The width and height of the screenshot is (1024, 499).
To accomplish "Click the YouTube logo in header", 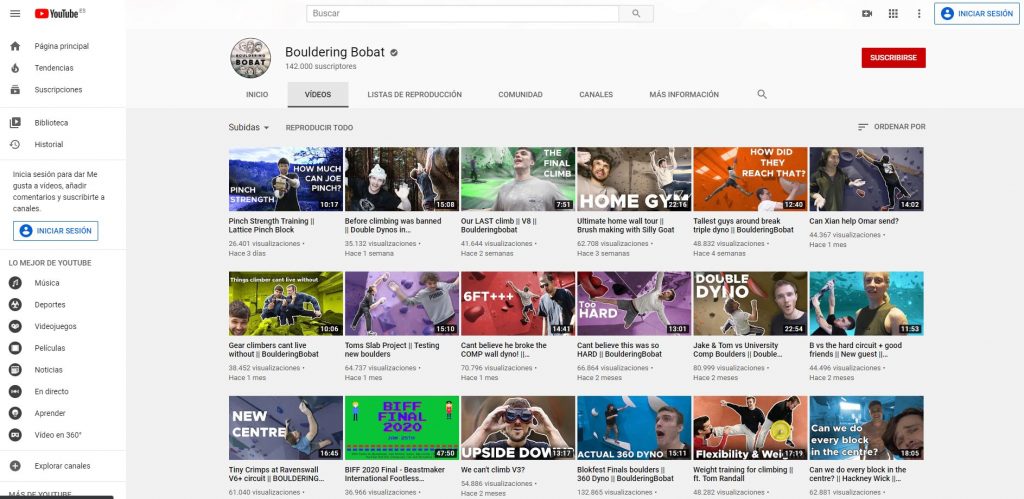I will point(58,13).
